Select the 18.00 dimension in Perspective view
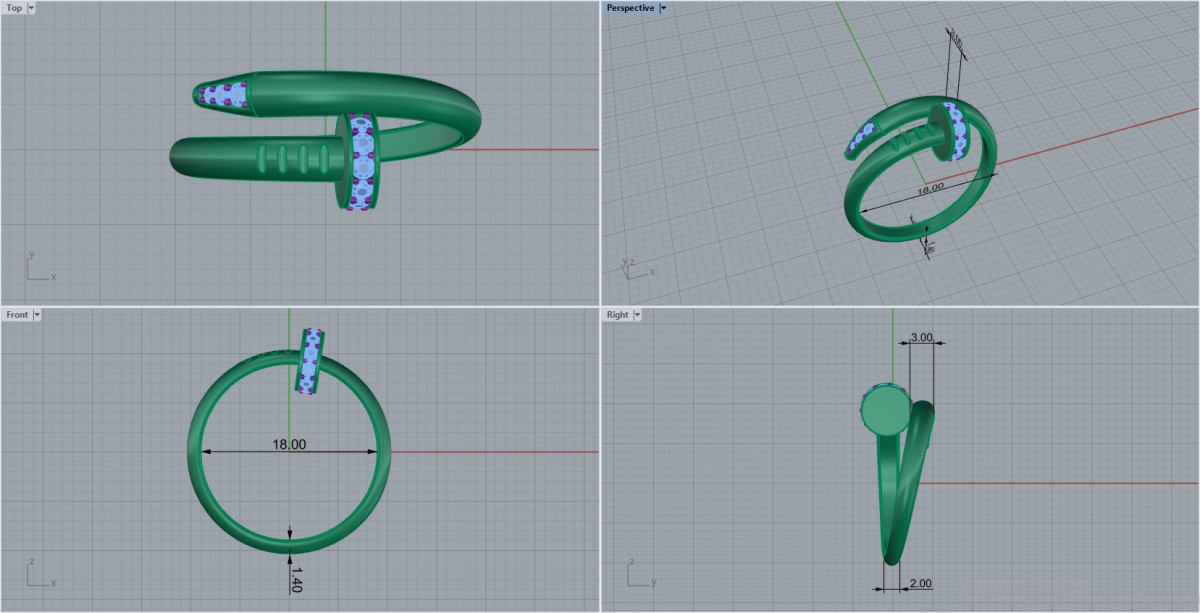The height and width of the screenshot is (613, 1200). 931,187
